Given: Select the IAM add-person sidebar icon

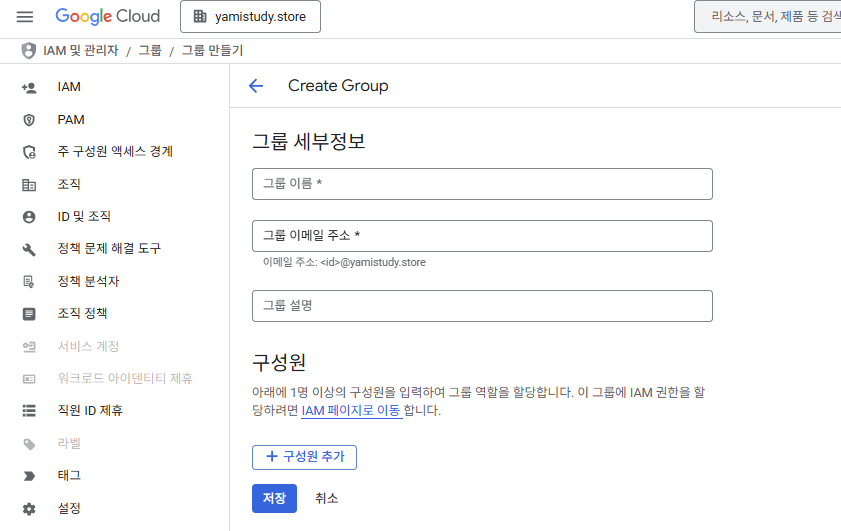Looking at the screenshot, I should click(x=29, y=87).
